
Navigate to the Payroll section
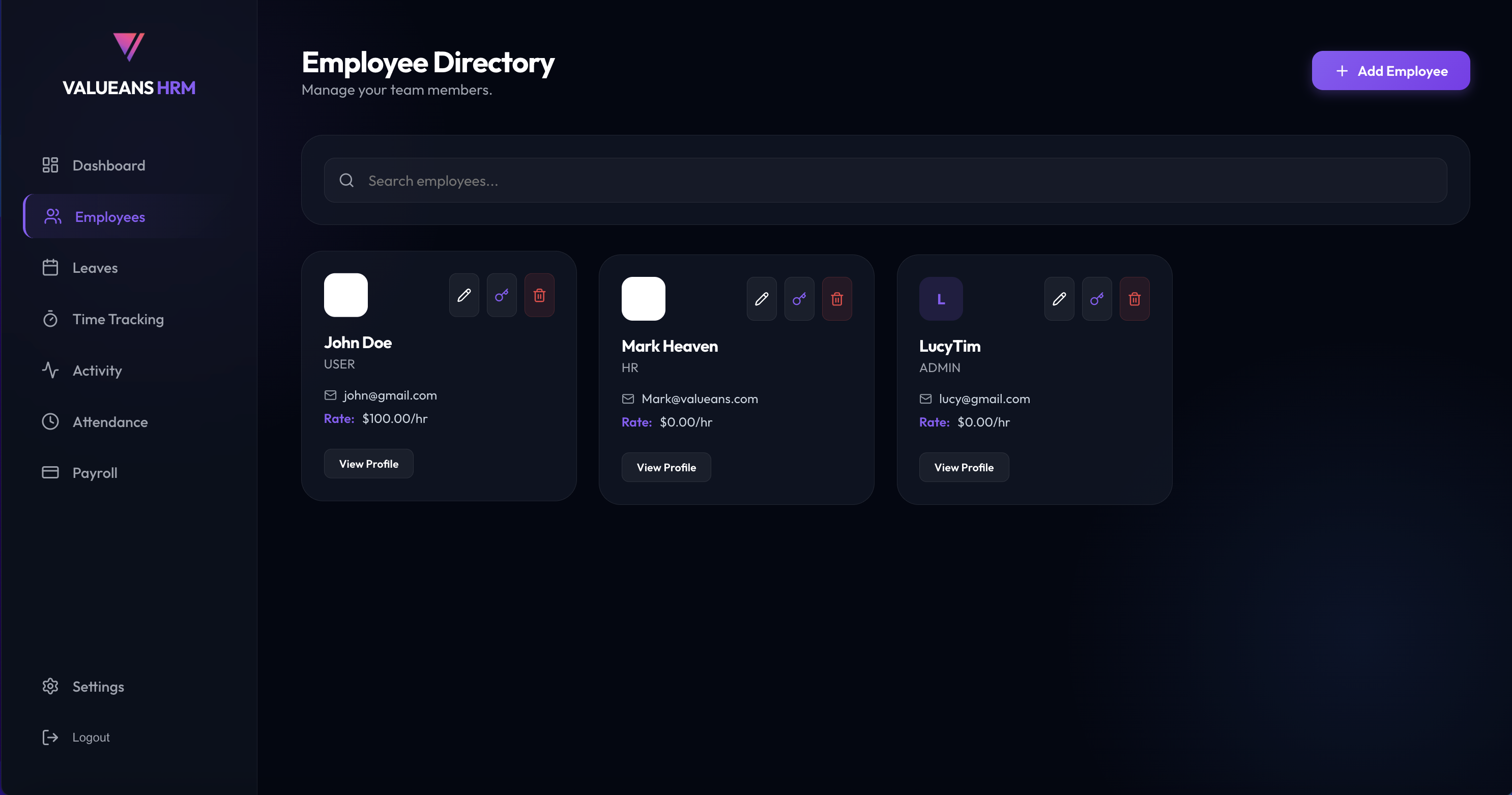tap(95, 473)
